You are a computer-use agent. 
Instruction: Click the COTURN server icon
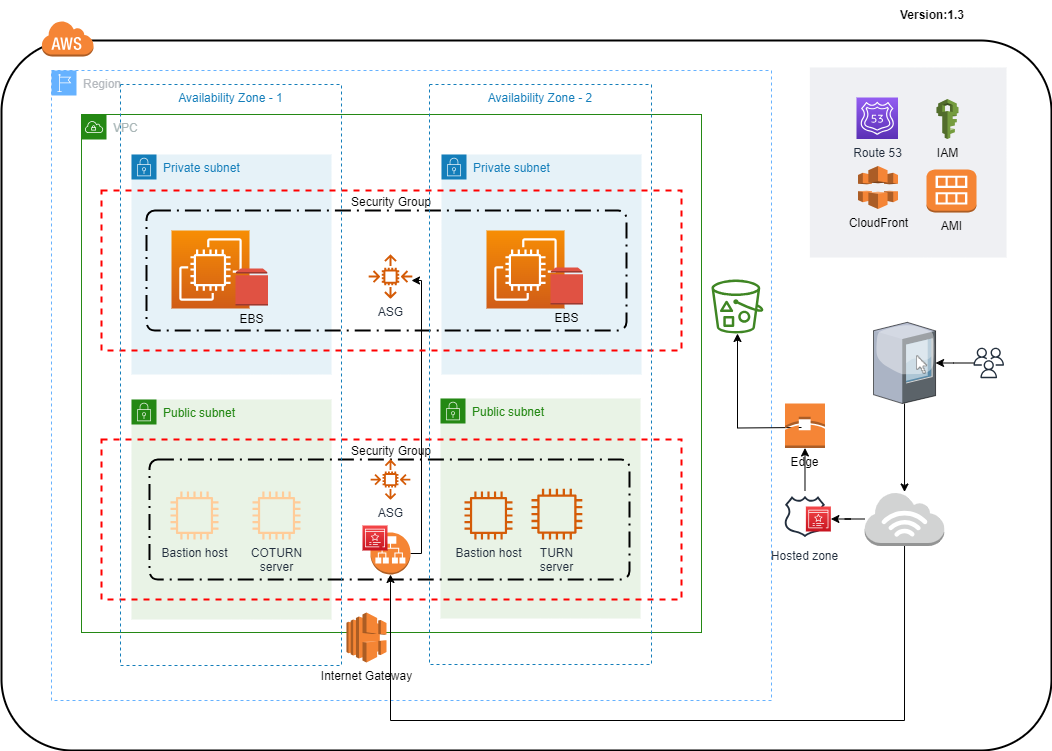coord(276,515)
